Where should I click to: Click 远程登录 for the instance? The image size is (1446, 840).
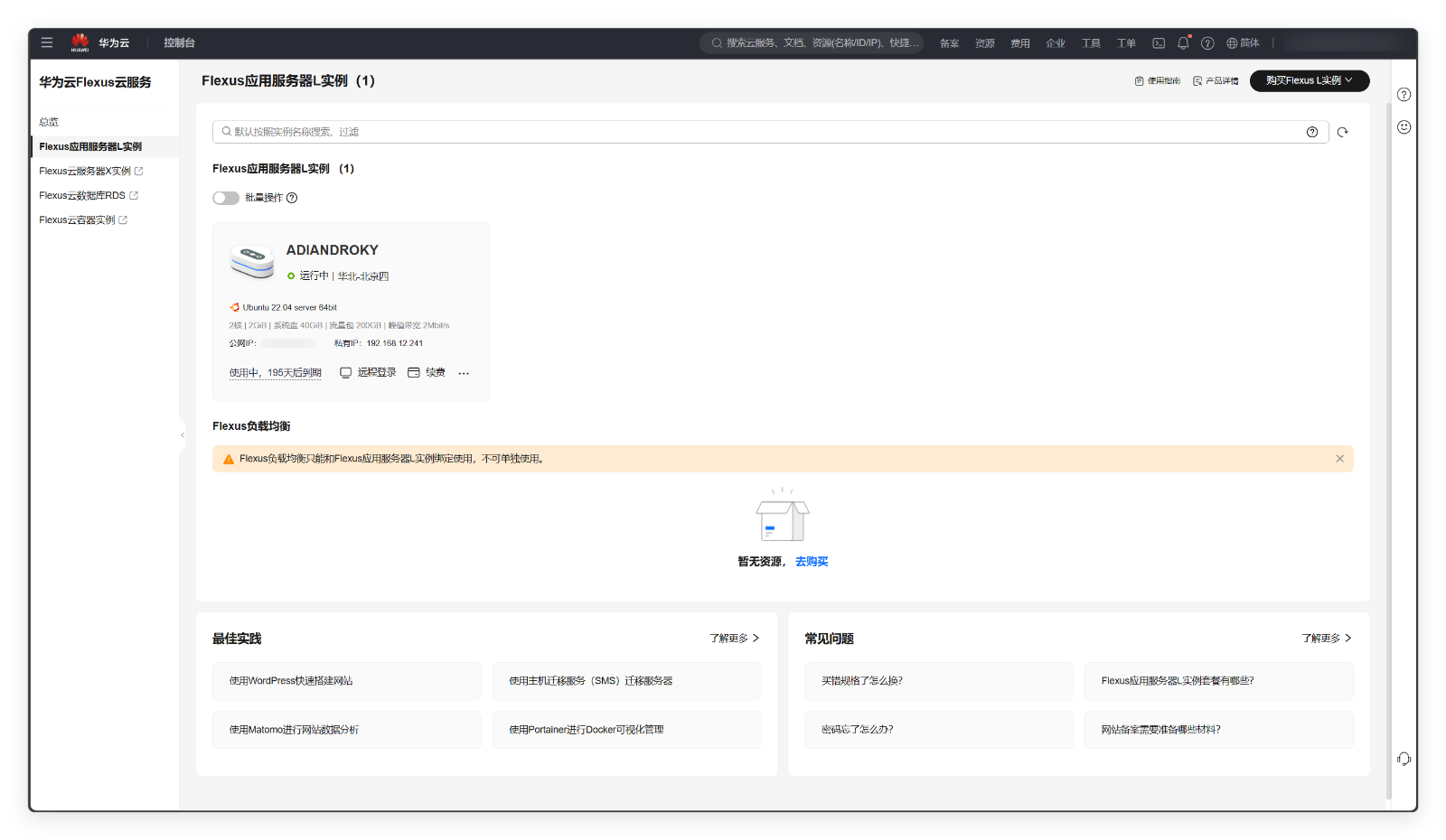tap(368, 372)
